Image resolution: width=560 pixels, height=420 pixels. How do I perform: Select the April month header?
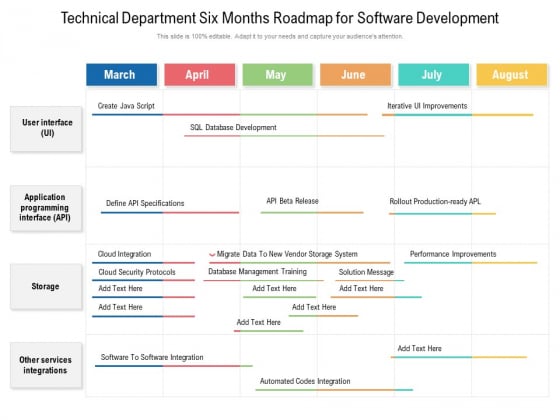point(200,75)
